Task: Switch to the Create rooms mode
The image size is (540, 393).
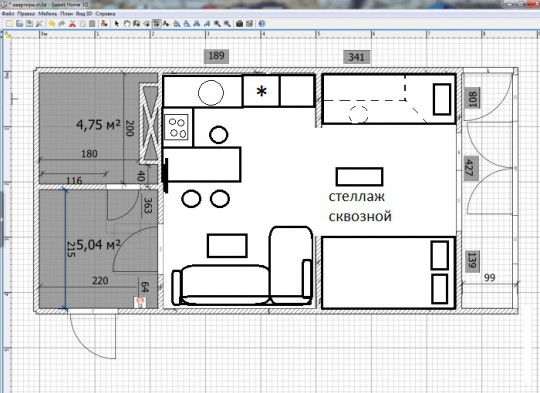Action: pos(147,23)
